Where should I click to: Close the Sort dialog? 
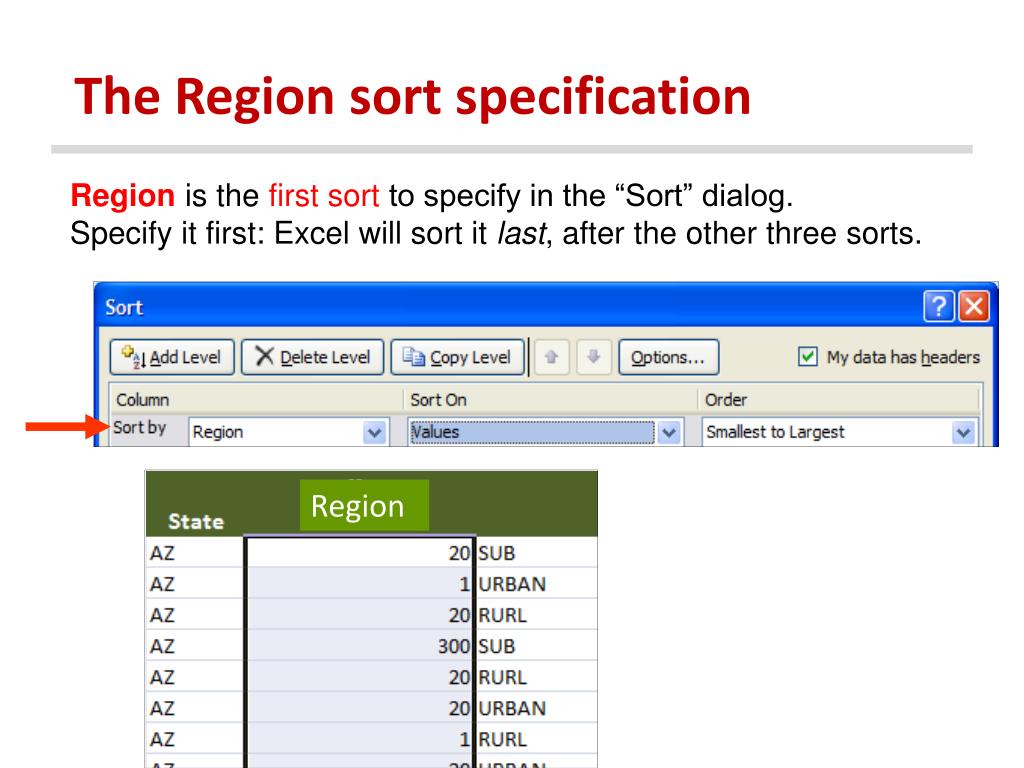pos(974,306)
